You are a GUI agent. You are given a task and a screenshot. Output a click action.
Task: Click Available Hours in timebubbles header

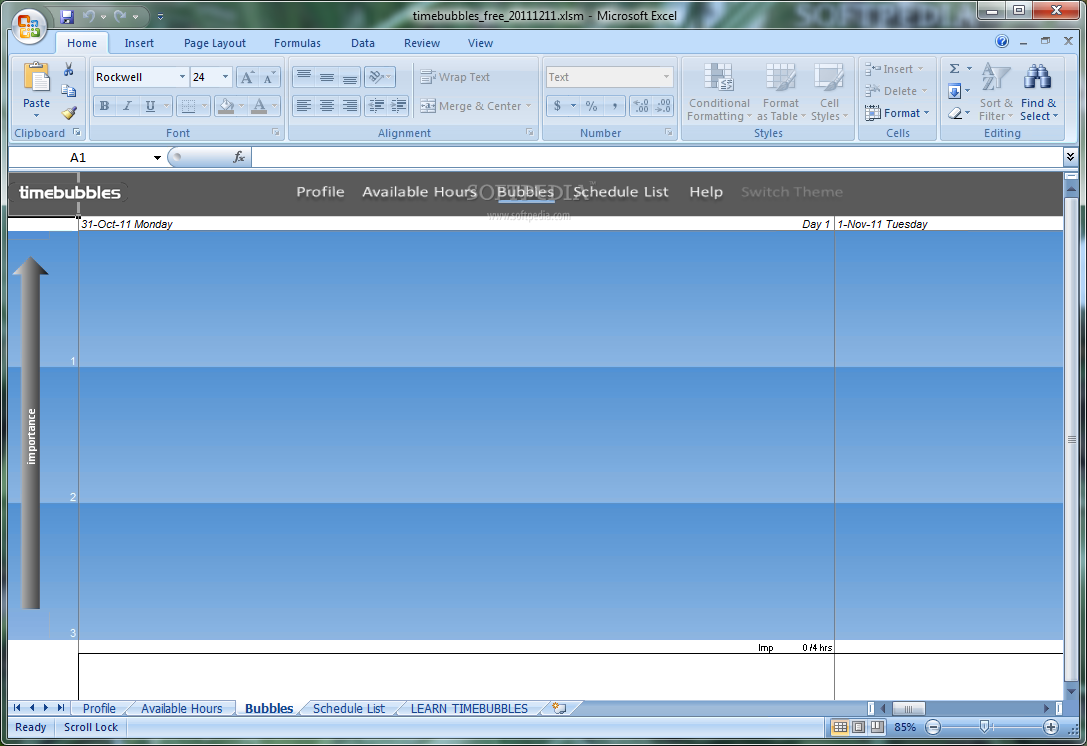pyautogui.click(x=419, y=192)
